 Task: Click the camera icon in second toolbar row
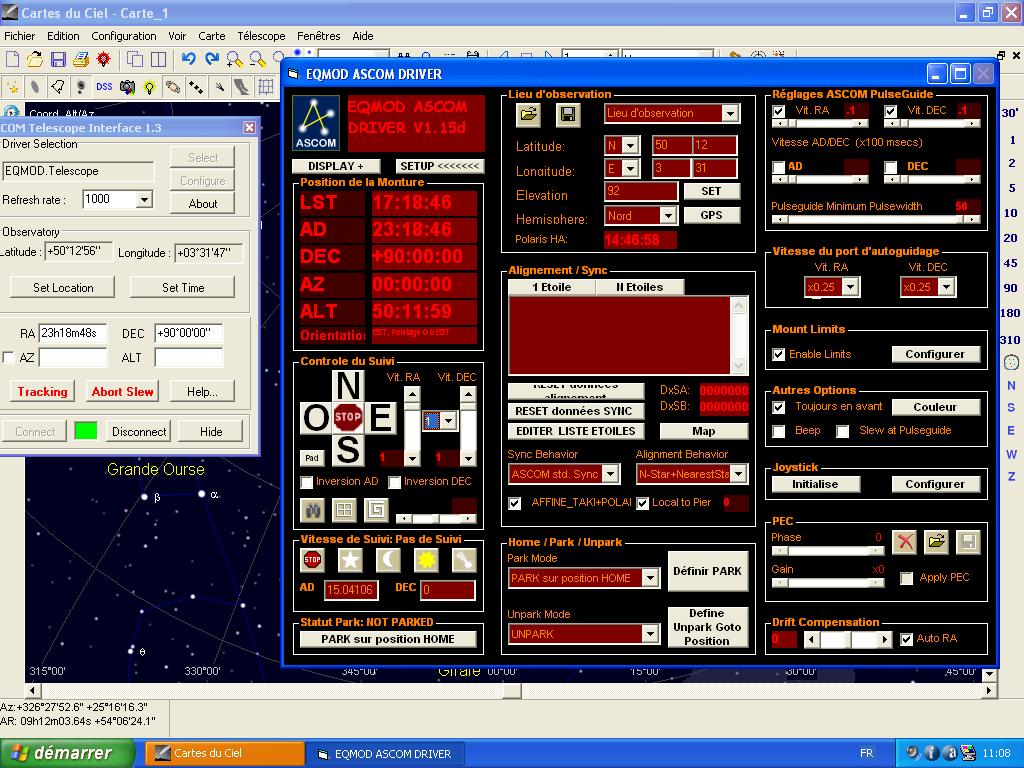click(x=127, y=87)
